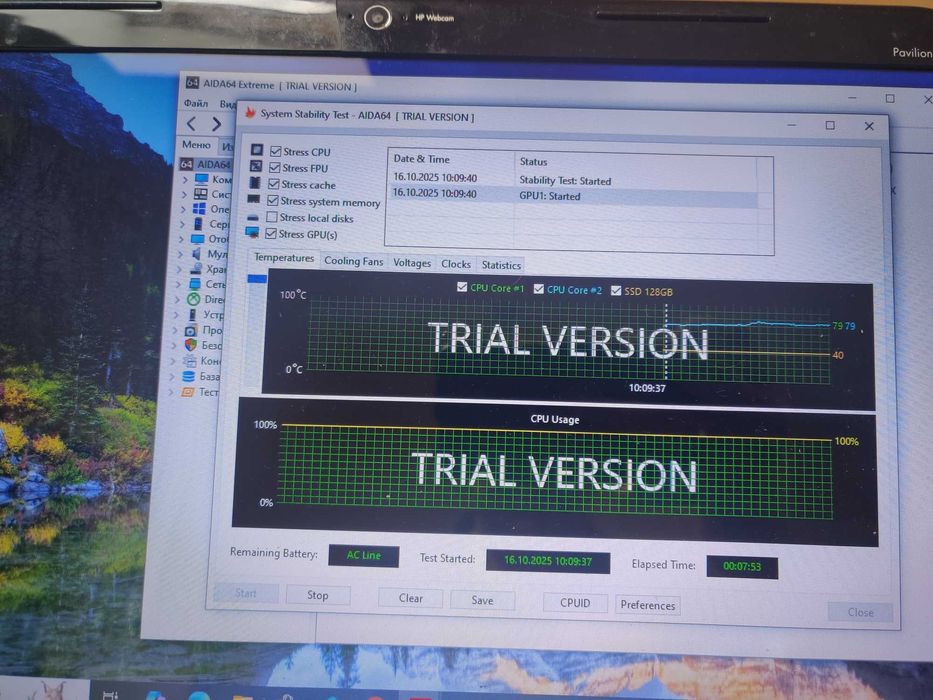Expand the Мул tree node
The height and width of the screenshot is (700, 933).
tap(180, 254)
